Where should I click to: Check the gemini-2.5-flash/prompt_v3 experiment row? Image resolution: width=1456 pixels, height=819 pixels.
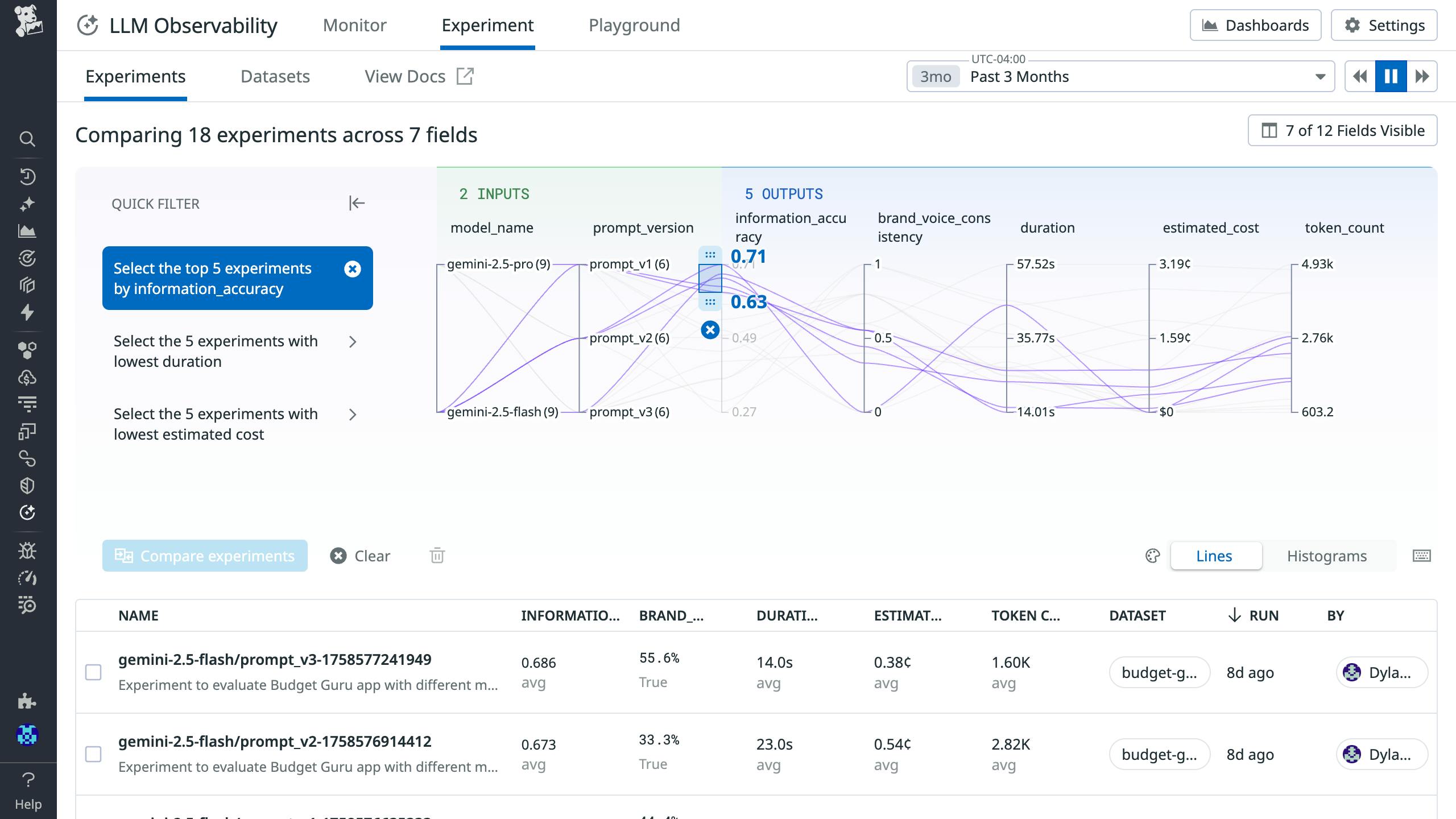(93, 672)
